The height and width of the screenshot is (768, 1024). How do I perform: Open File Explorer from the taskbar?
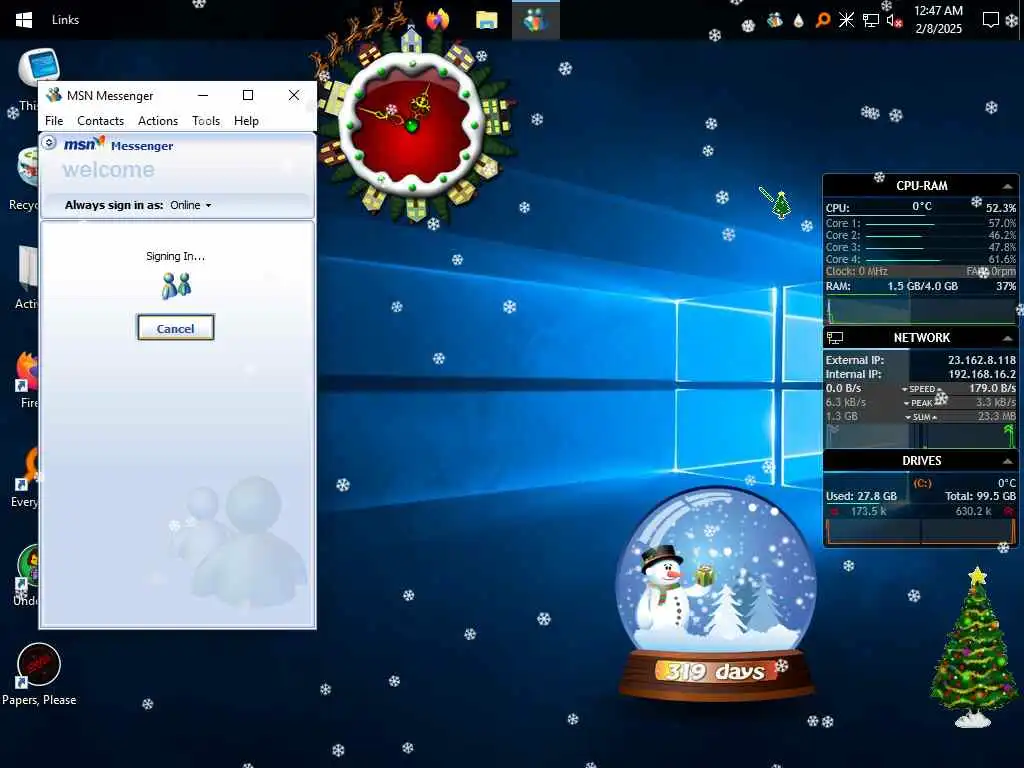[487, 20]
